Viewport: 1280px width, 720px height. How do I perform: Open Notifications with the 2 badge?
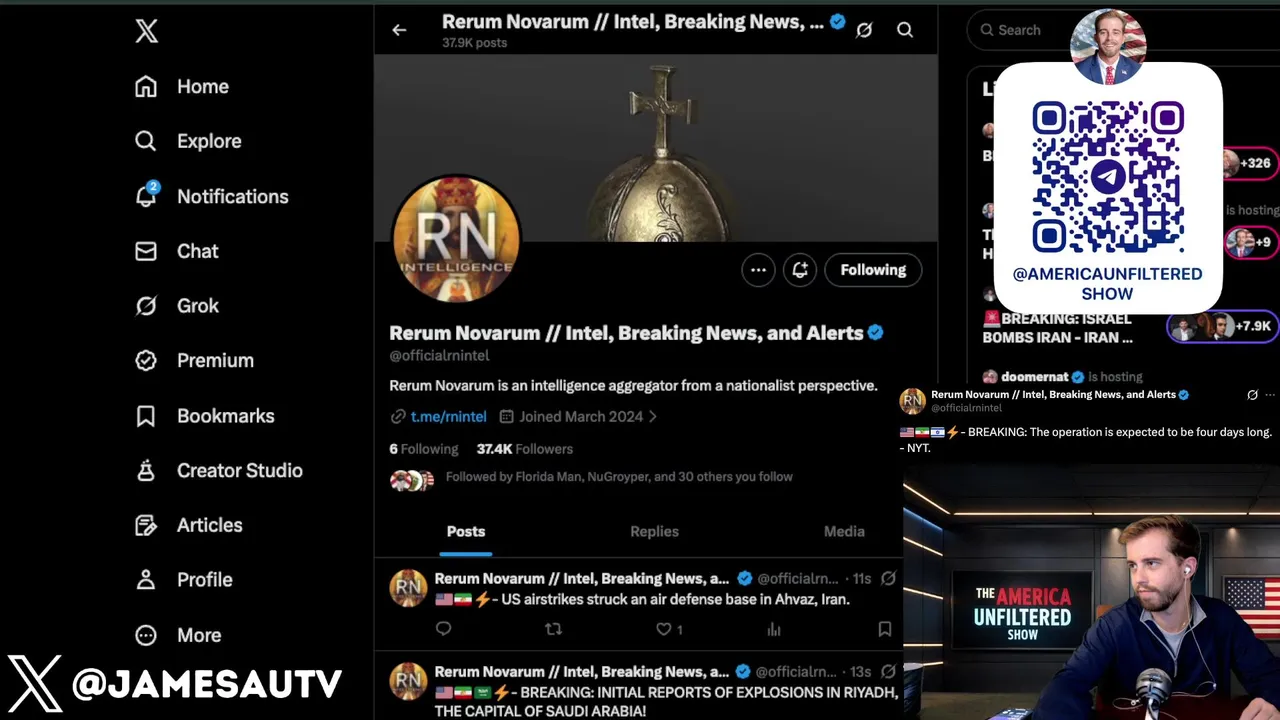[x=212, y=196]
